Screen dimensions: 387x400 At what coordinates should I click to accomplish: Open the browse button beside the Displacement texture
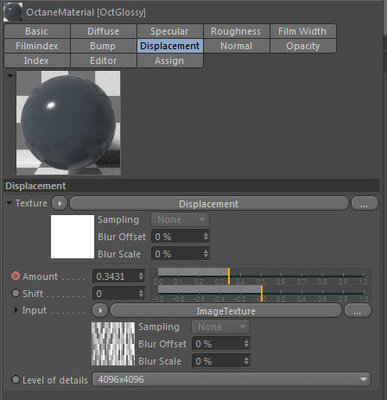(x=364, y=203)
